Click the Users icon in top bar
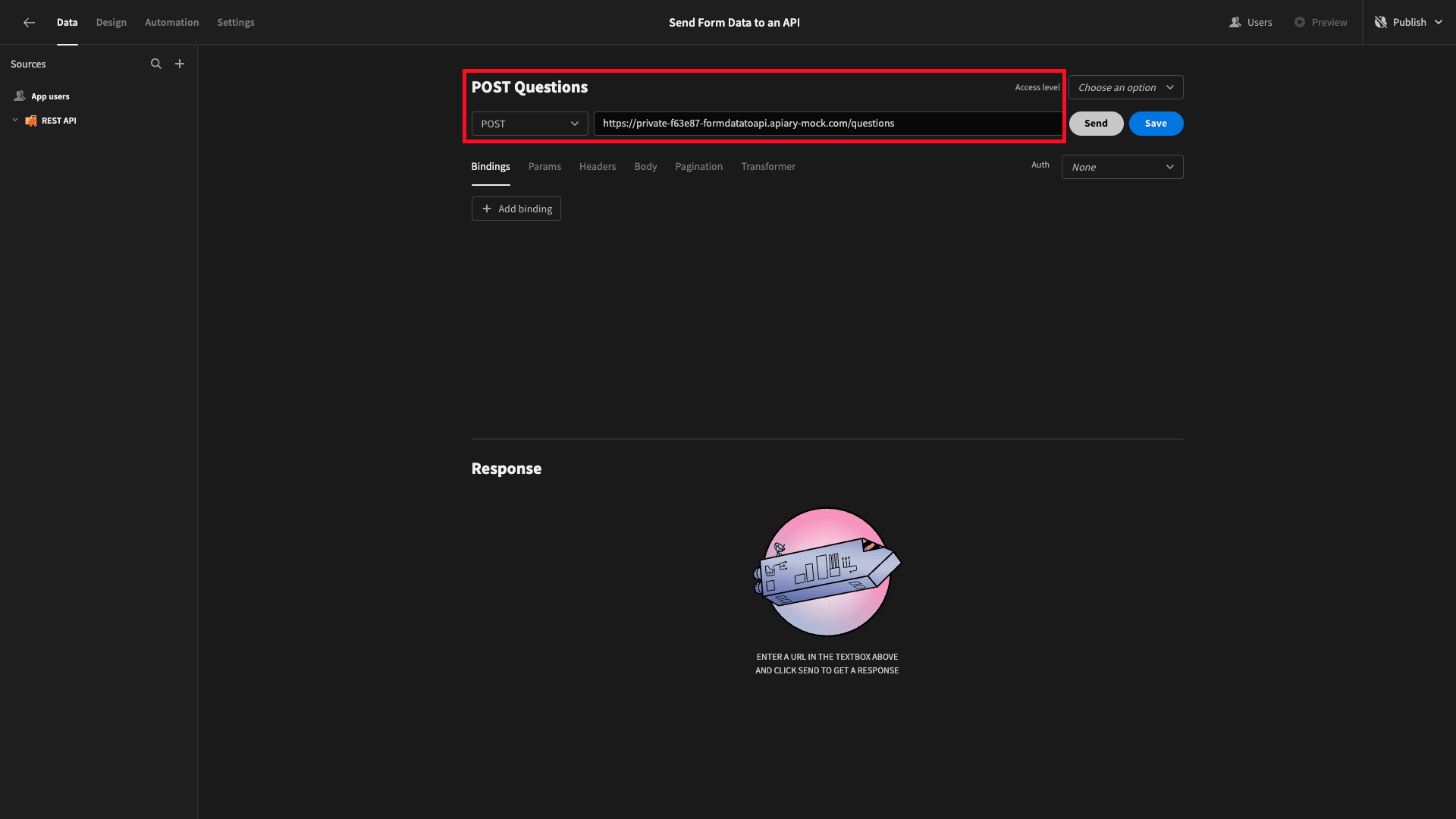 [x=1235, y=23]
